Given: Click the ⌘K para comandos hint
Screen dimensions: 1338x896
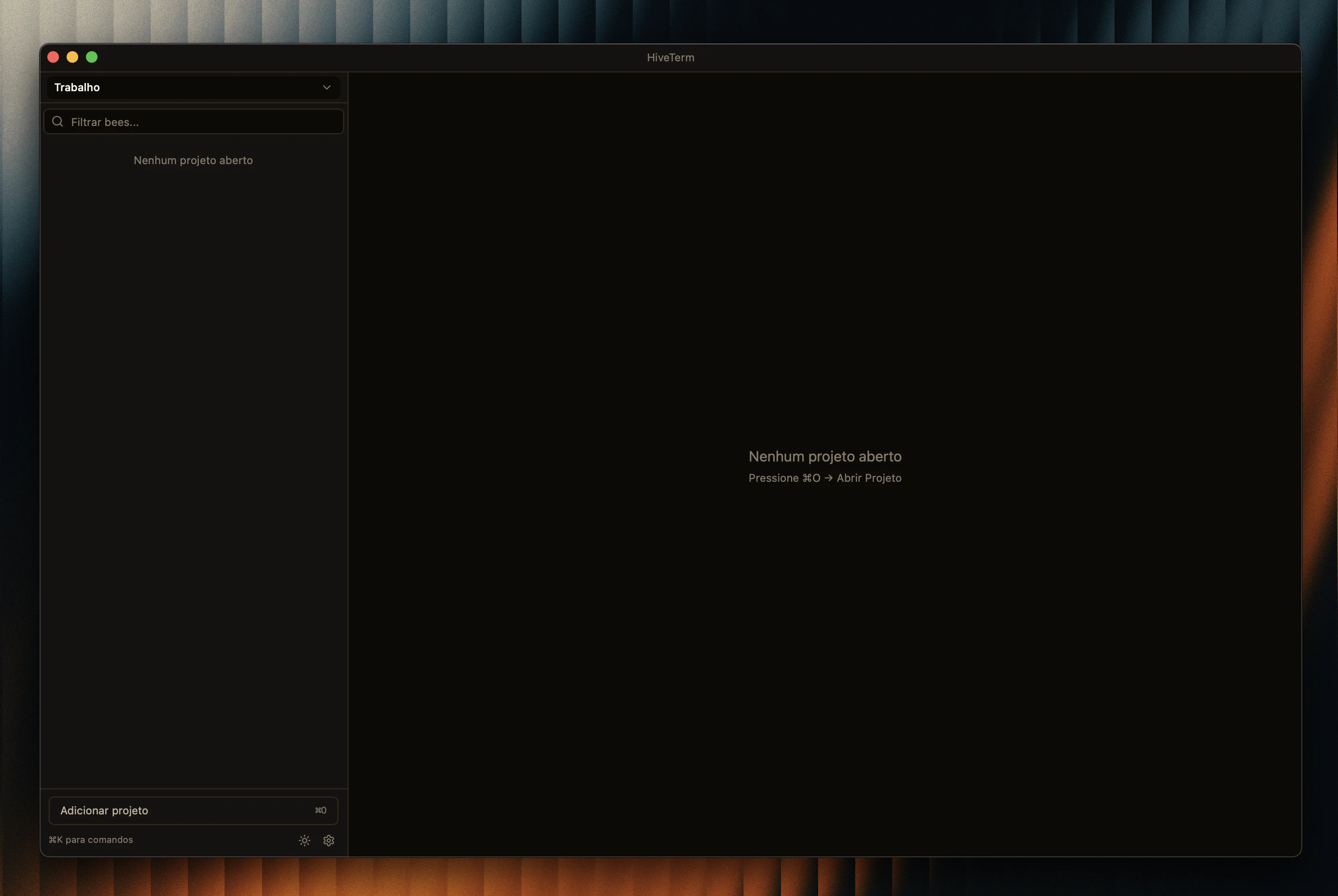Looking at the screenshot, I should [x=91, y=840].
